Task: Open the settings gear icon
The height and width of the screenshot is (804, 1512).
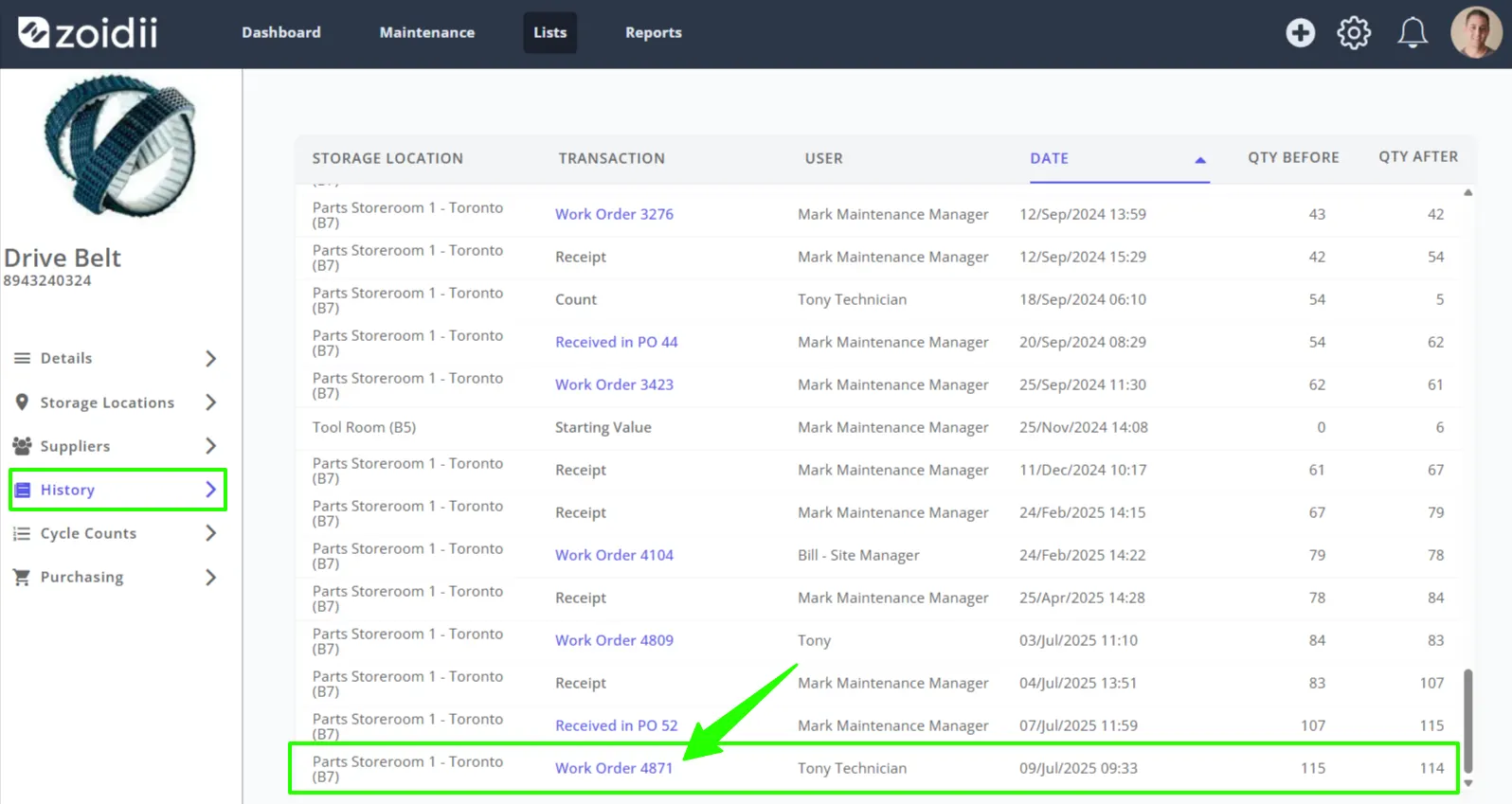Action: [1354, 33]
